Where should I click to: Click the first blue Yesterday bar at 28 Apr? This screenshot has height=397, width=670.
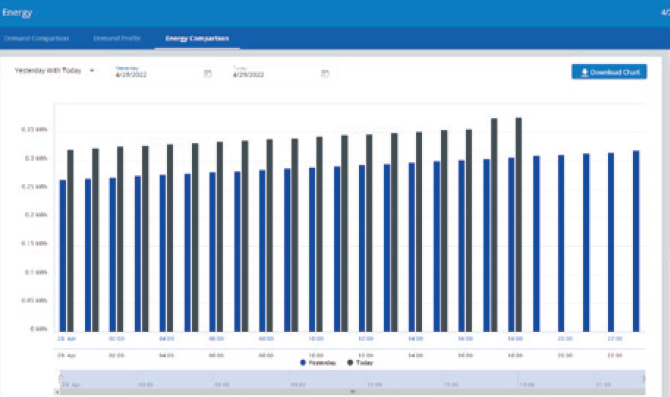(63, 256)
